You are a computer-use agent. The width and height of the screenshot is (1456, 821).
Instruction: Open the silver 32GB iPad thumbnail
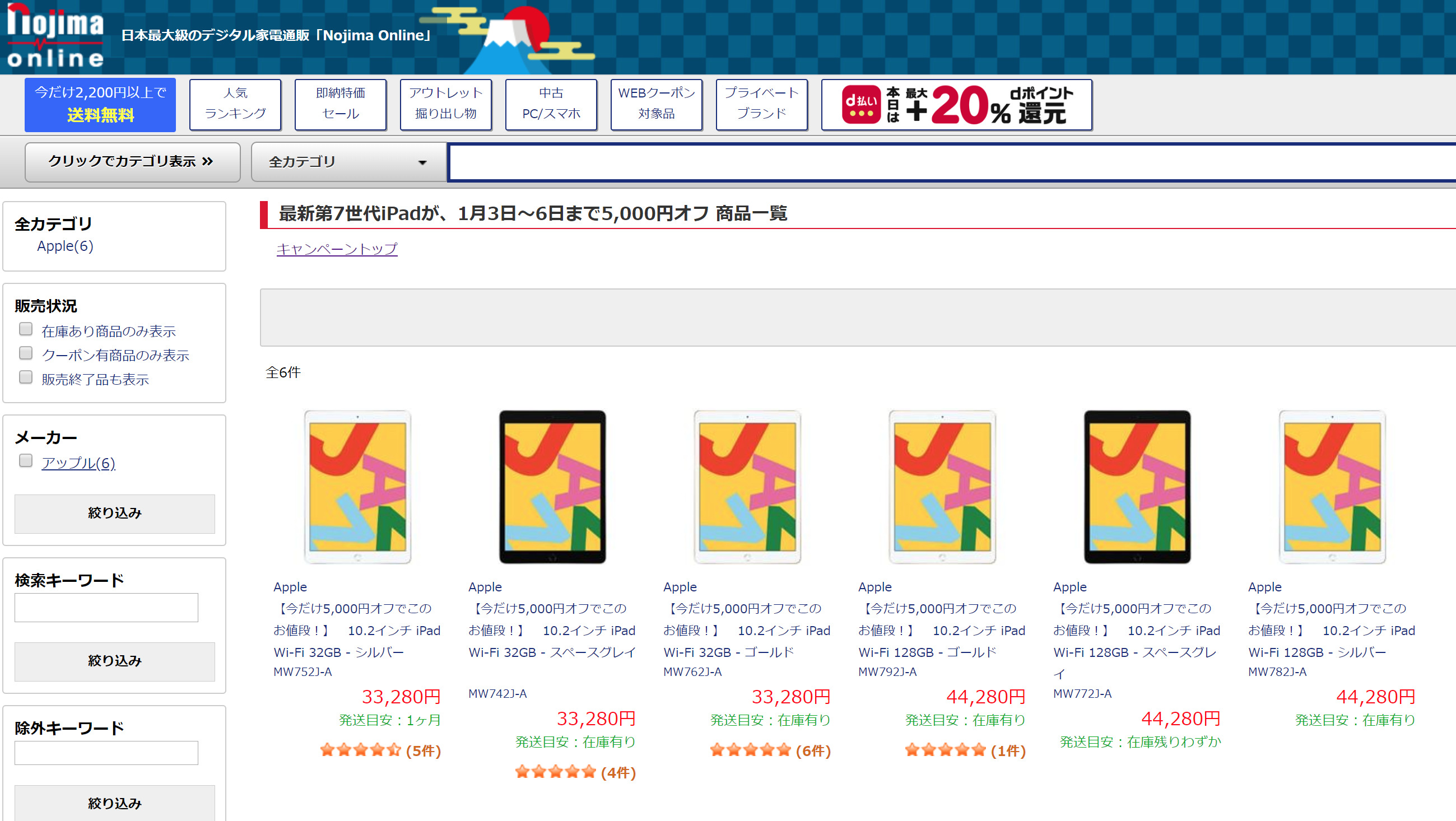(x=357, y=487)
